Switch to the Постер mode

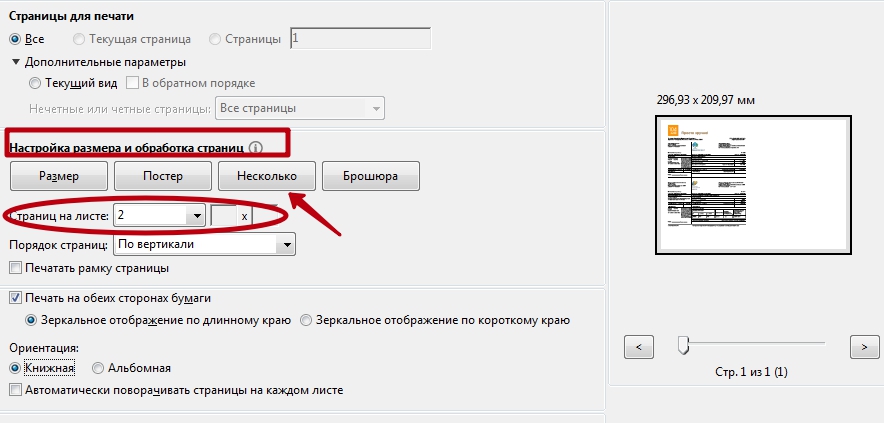point(162,176)
